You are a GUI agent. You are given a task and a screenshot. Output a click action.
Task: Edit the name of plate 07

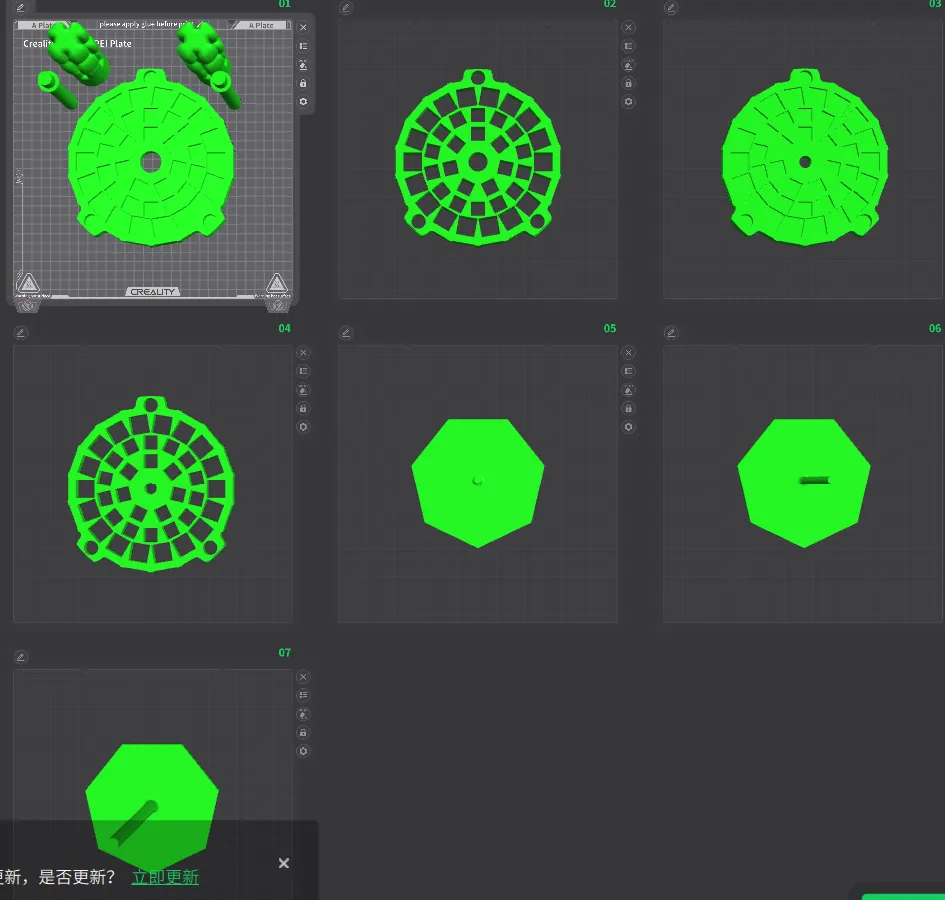(20, 657)
